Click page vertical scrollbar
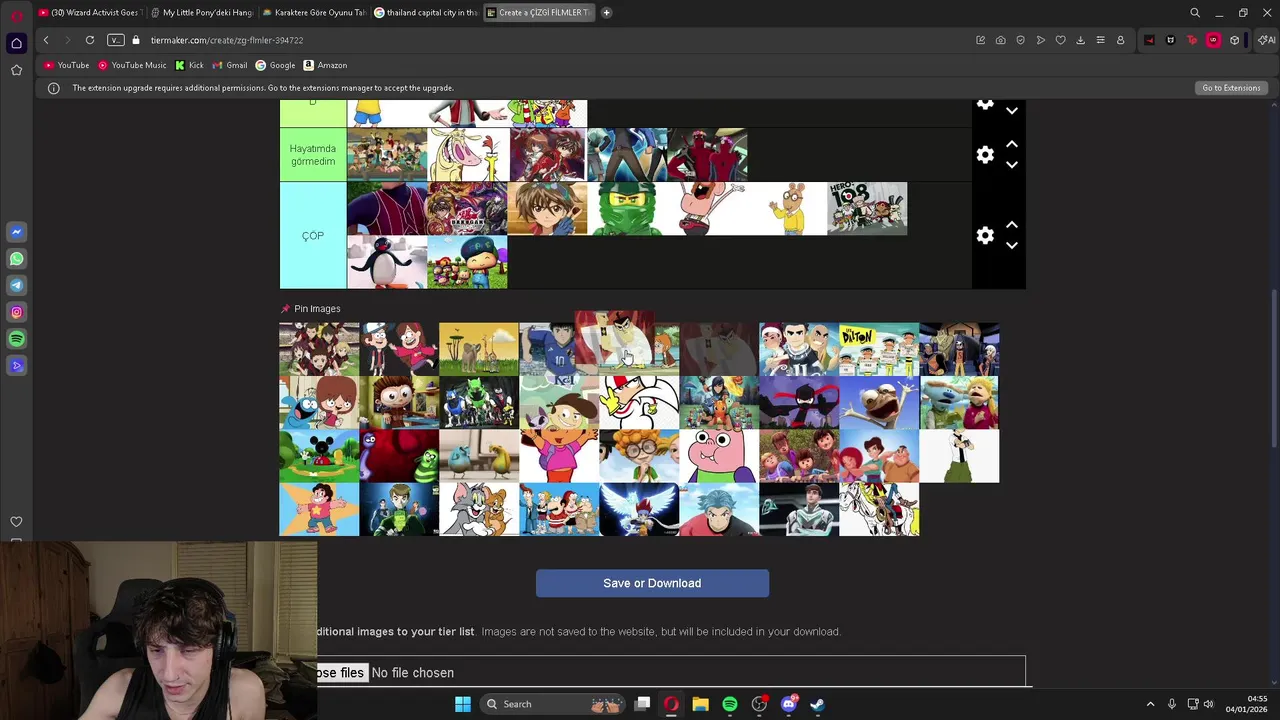 click(1275, 370)
